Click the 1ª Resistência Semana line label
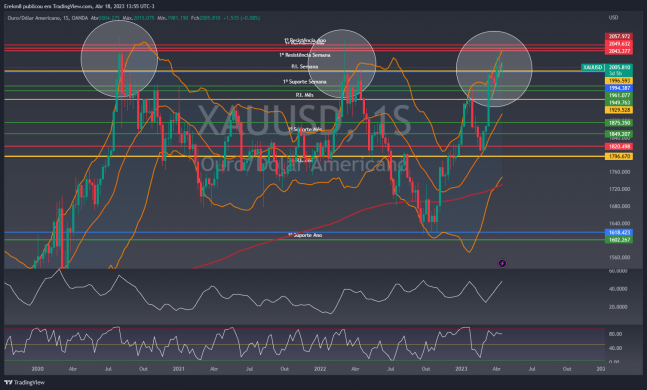647x390 pixels. pos(305,55)
